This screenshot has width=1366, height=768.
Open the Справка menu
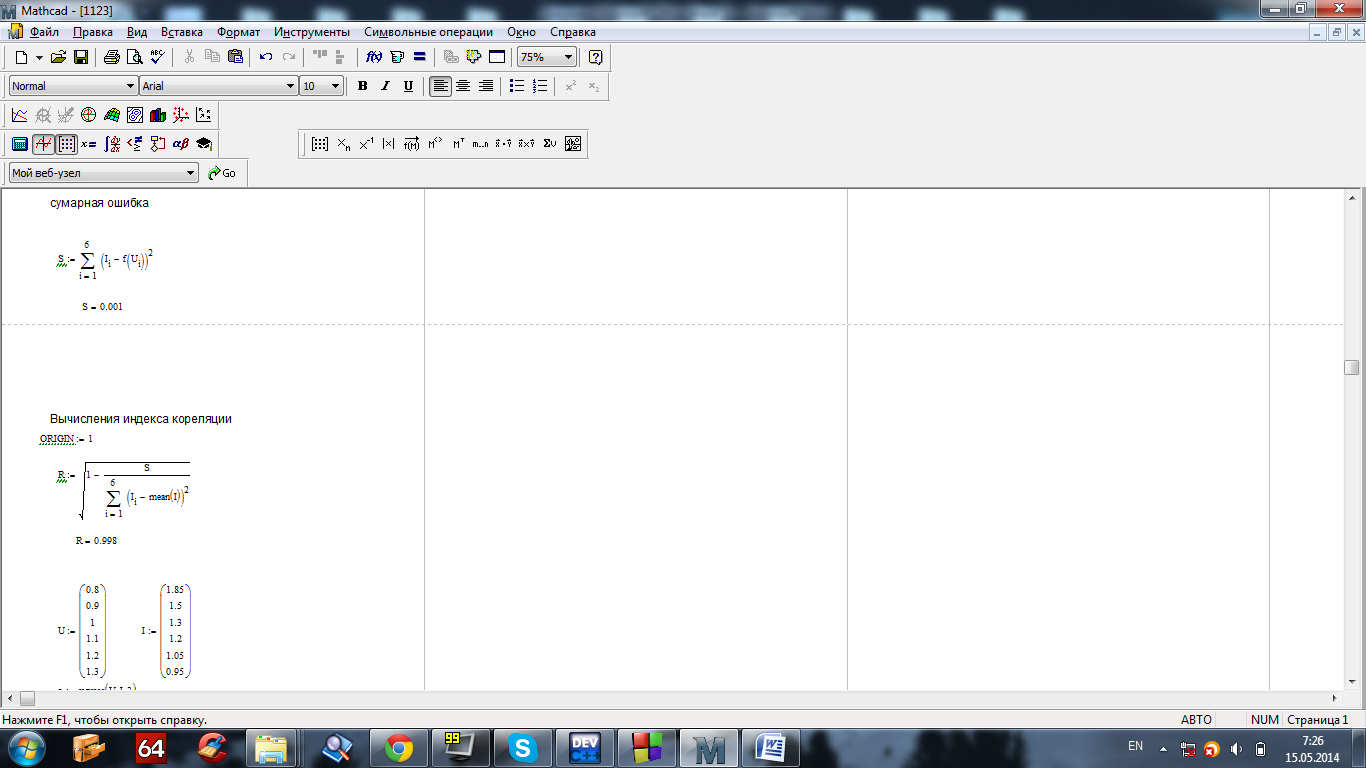point(573,32)
